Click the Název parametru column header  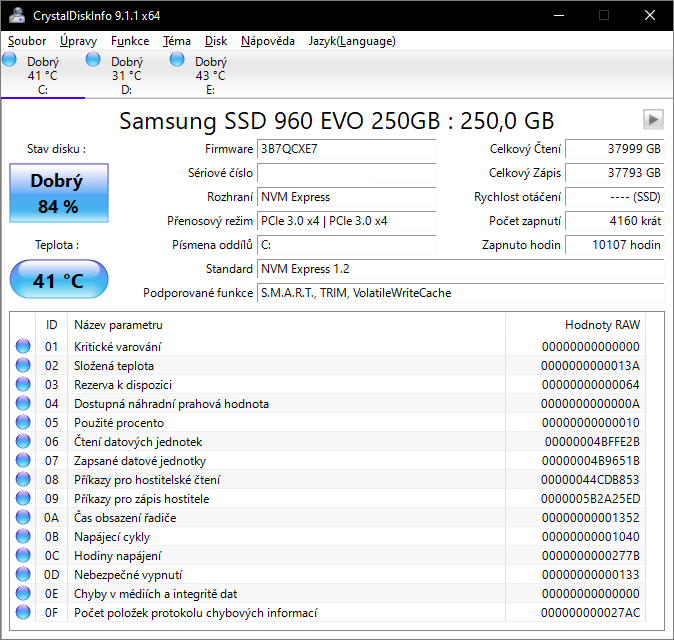pyautogui.click(x=286, y=325)
